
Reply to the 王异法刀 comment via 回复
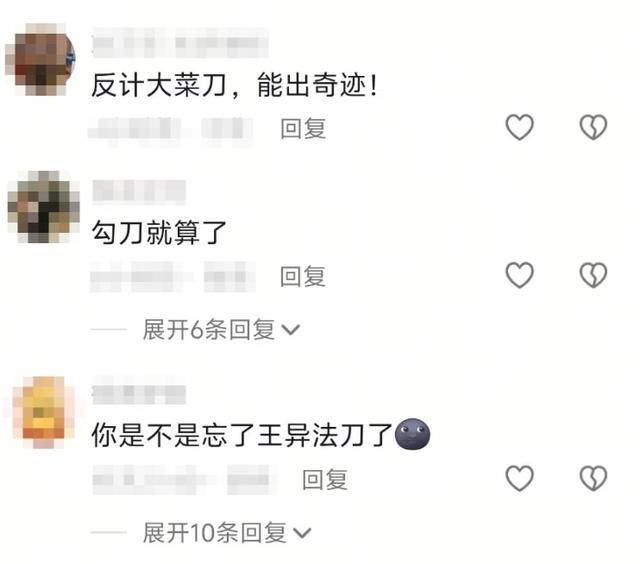tap(325, 479)
